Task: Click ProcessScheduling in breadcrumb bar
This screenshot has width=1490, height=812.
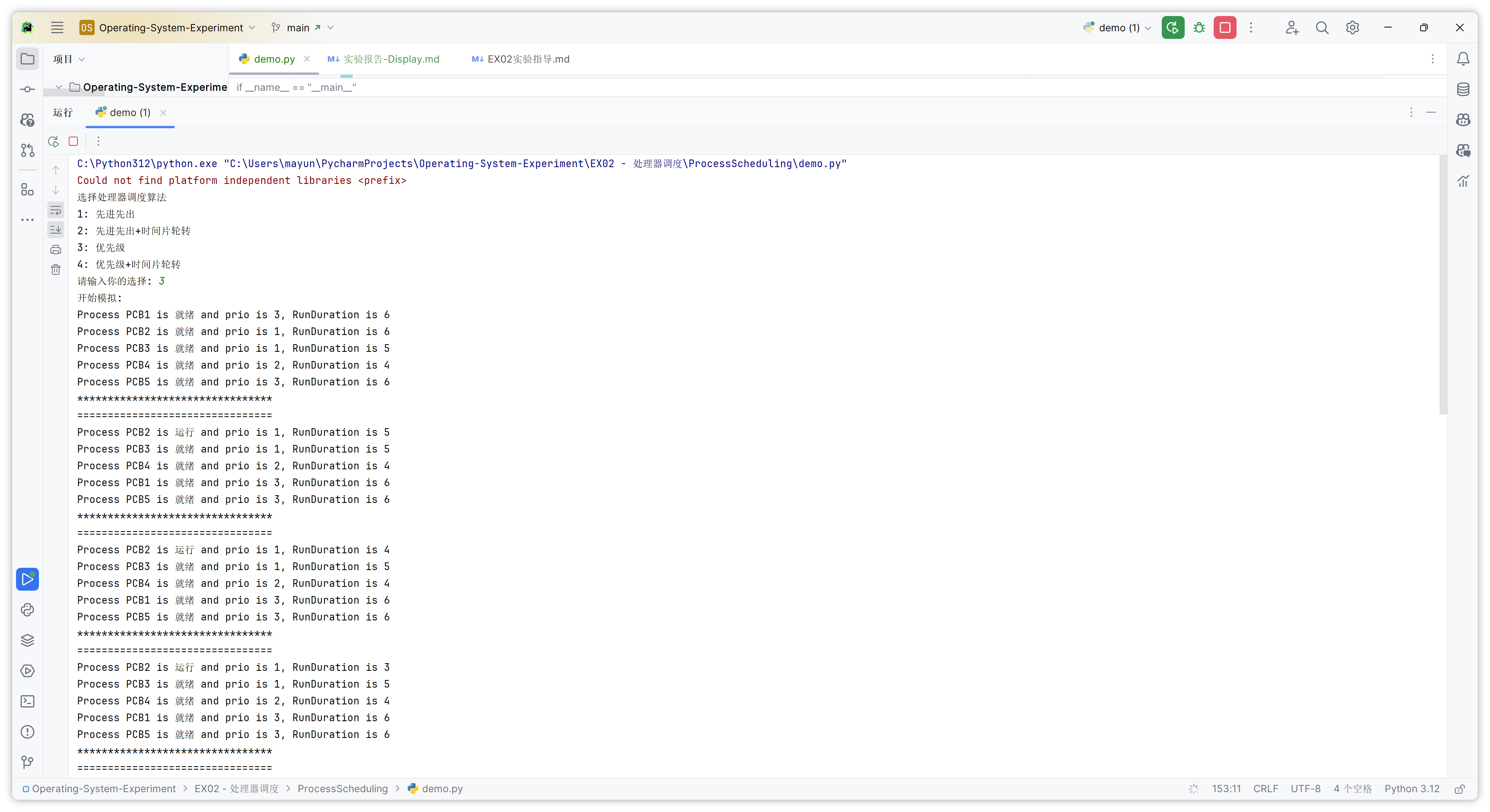Action: pyautogui.click(x=342, y=788)
